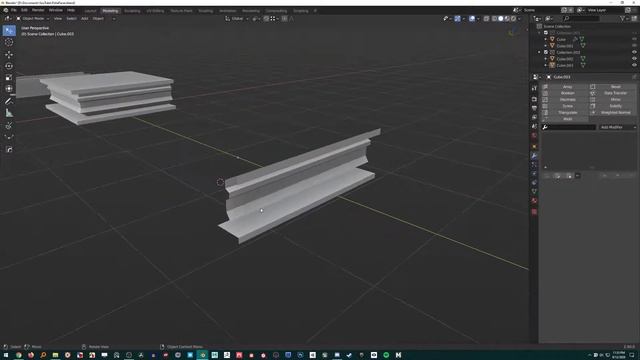Toggle visibility eye for Collection.002
This screenshot has width=640, height=360.
[x=634, y=52]
